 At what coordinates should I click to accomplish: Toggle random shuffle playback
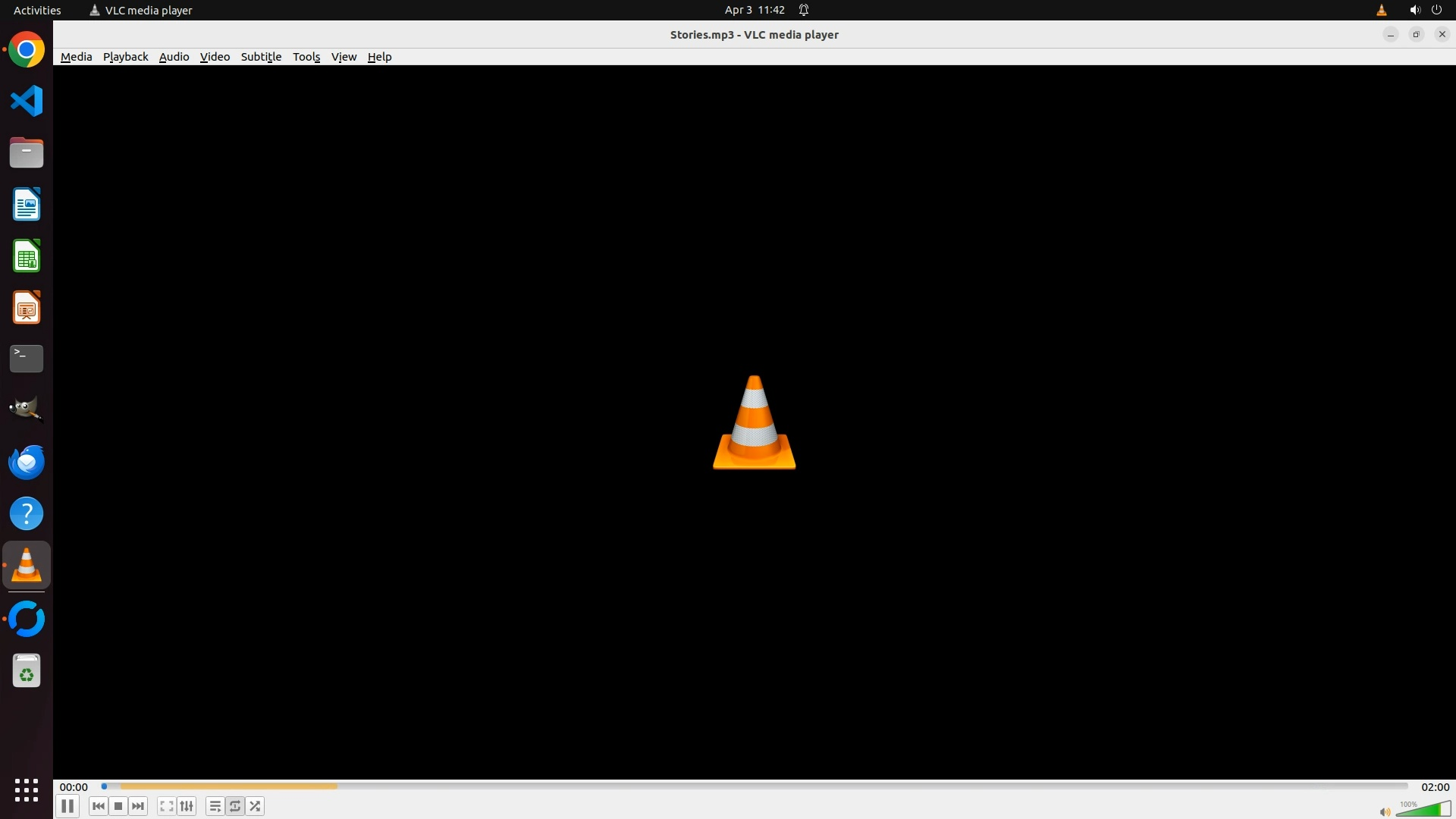pyautogui.click(x=256, y=806)
